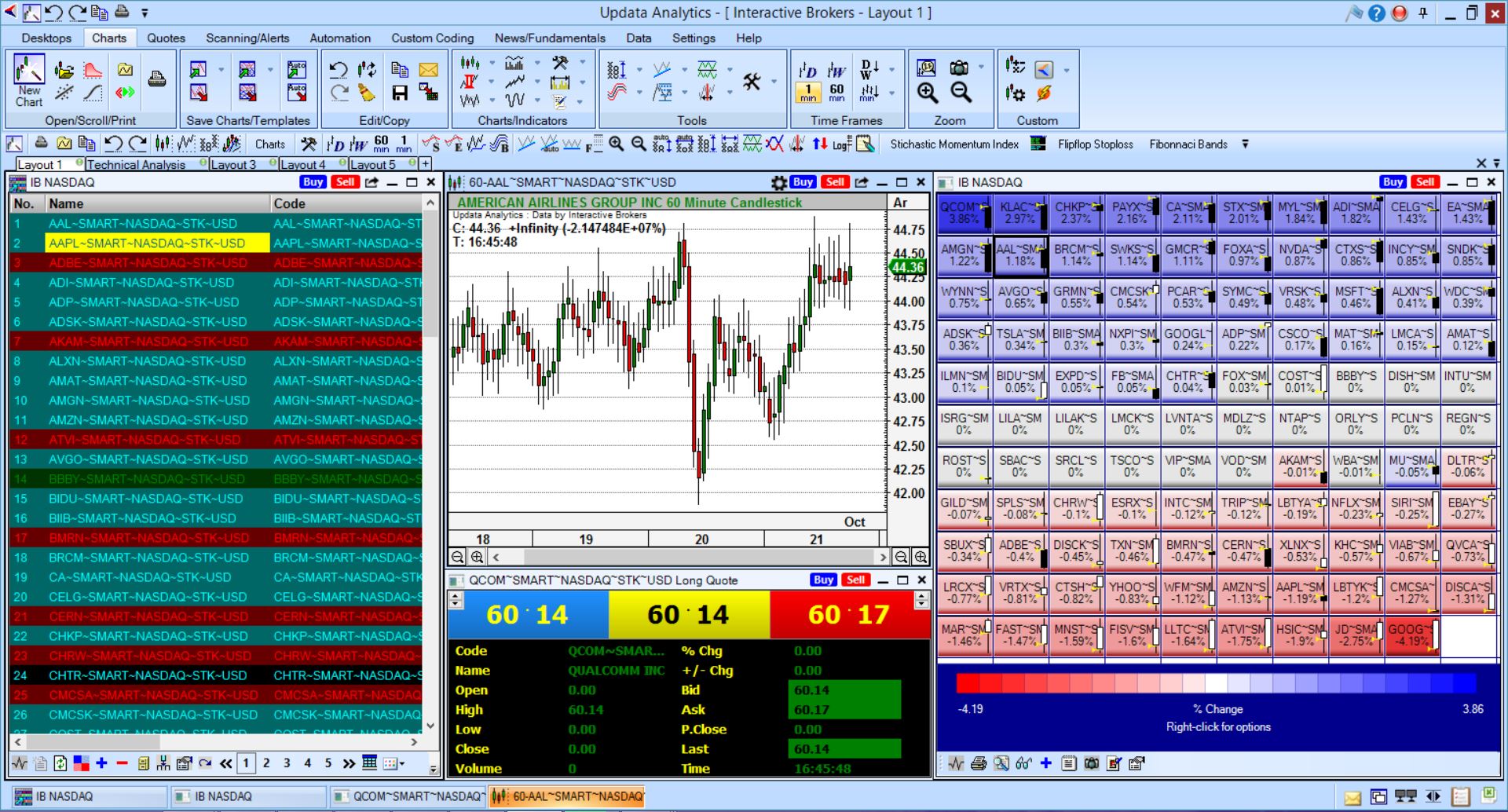Open the Quick Access Toolbar dropdown in title bar

point(145,13)
